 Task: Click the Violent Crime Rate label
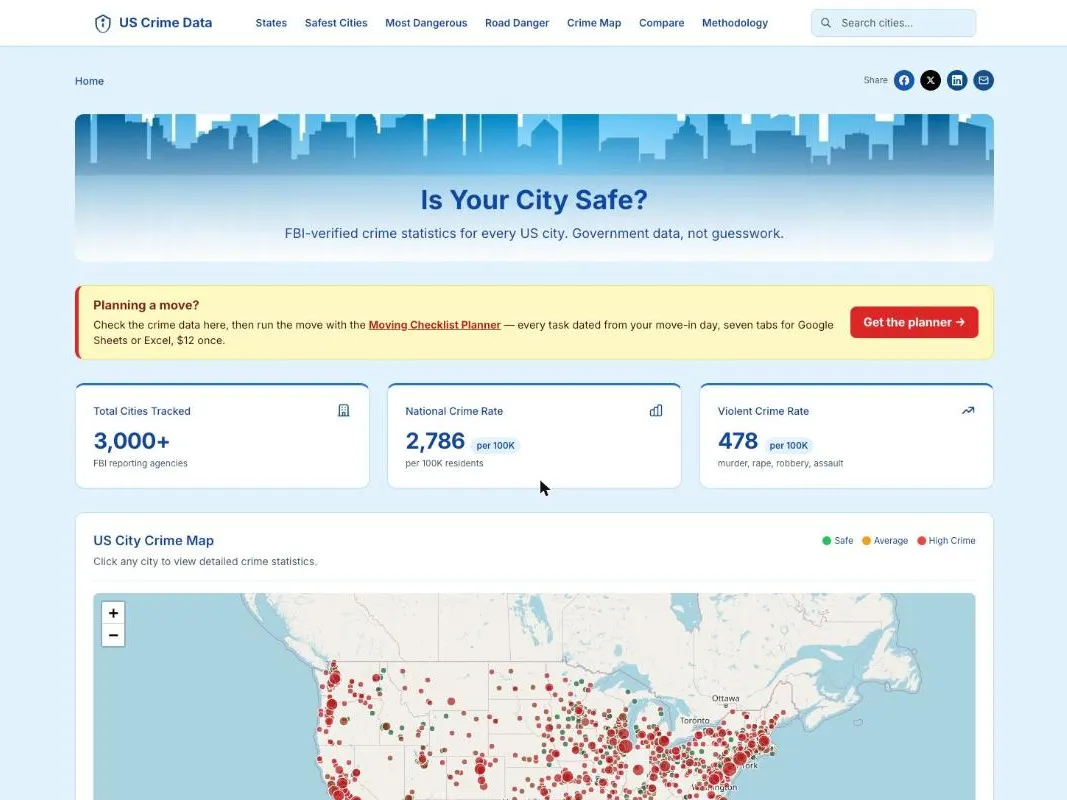tap(763, 411)
